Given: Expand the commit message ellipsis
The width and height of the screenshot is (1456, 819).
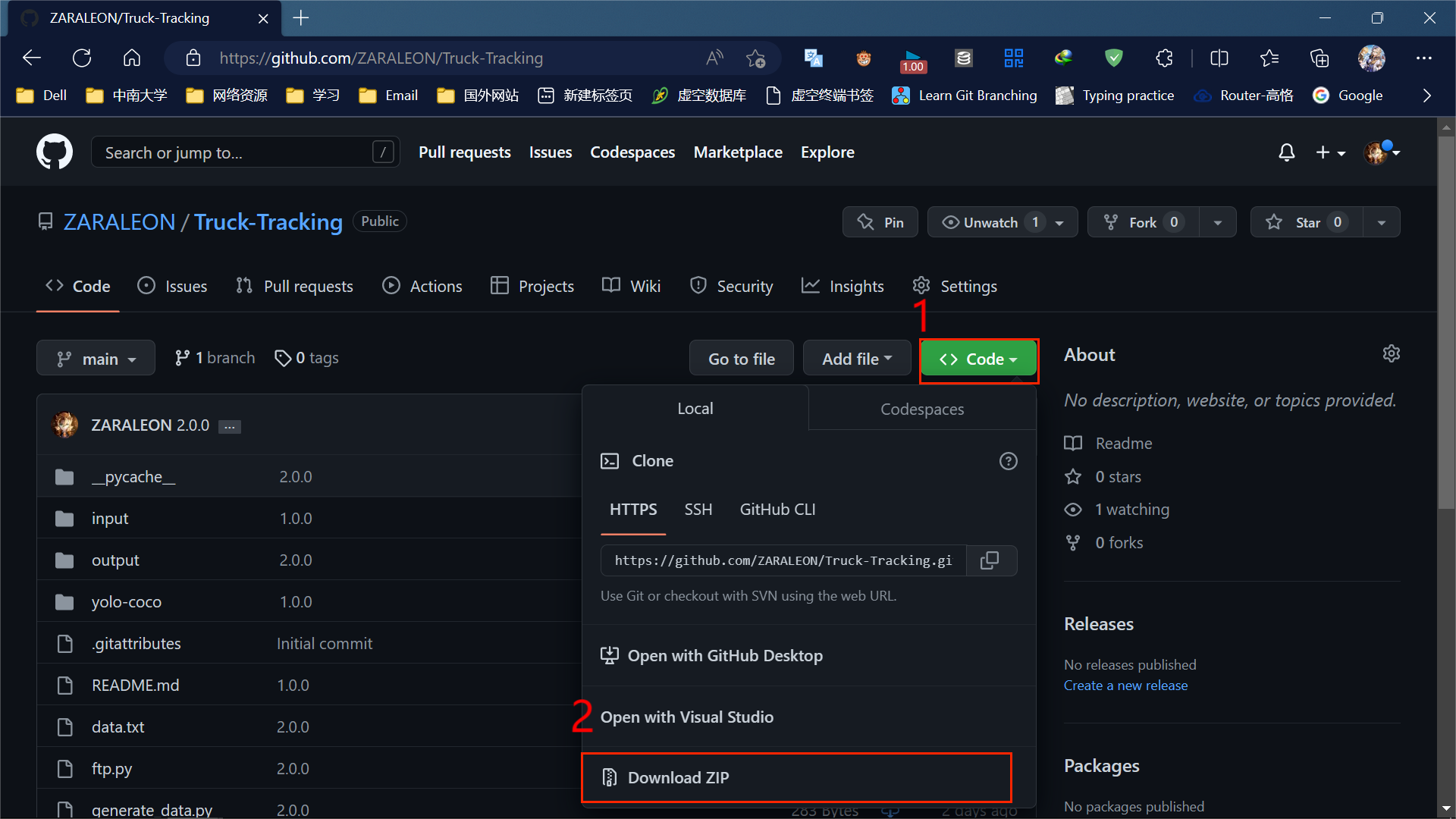Looking at the screenshot, I should coord(229,427).
